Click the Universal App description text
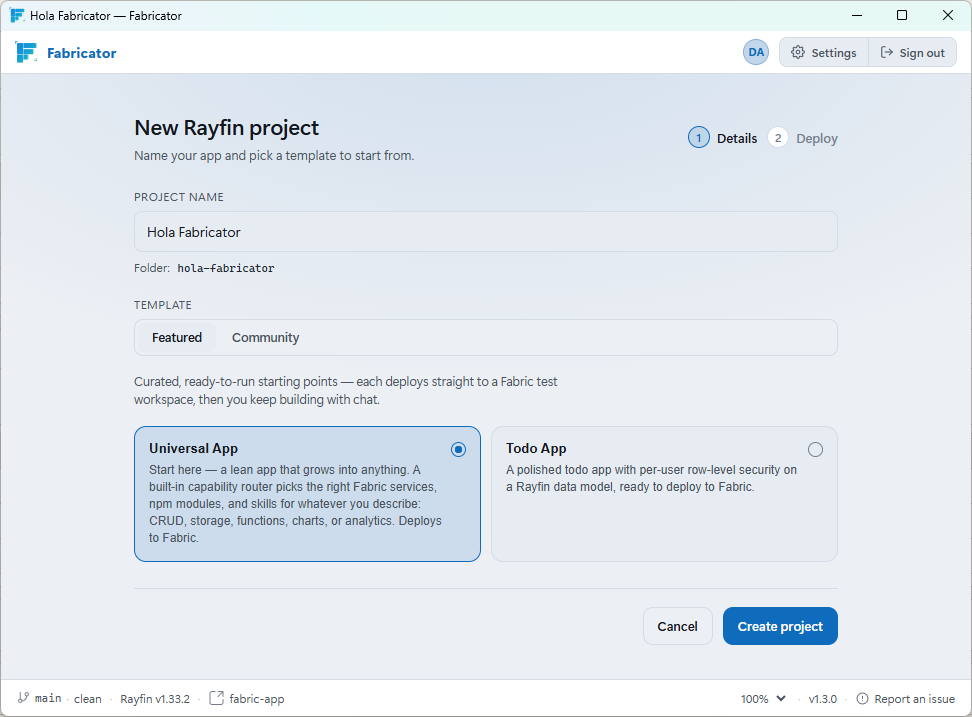Viewport: 972px width, 717px height. pyautogui.click(x=296, y=504)
